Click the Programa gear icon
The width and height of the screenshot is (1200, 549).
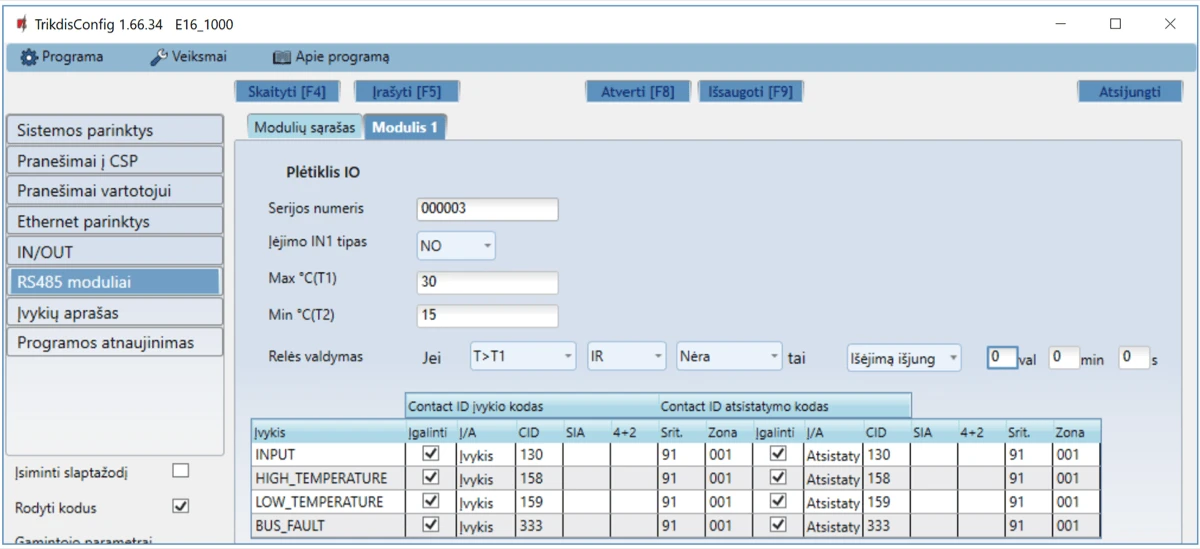click(28, 57)
